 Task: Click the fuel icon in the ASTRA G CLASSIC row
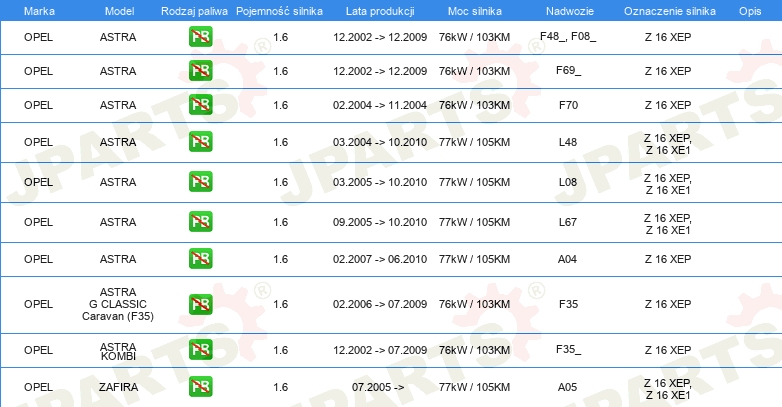coord(200,304)
